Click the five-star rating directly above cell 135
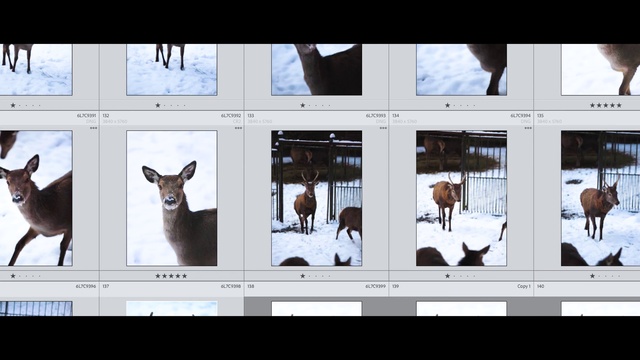Image resolution: width=640 pixels, height=360 pixels. click(606, 105)
